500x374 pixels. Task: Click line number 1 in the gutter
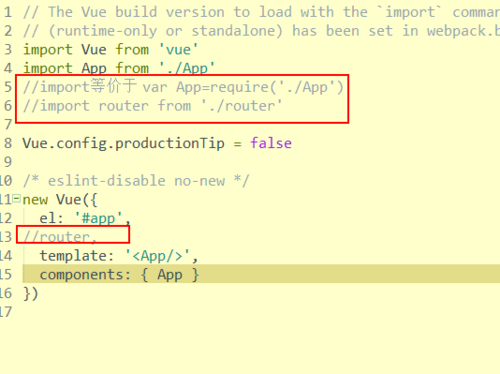click(x=8, y=12)
